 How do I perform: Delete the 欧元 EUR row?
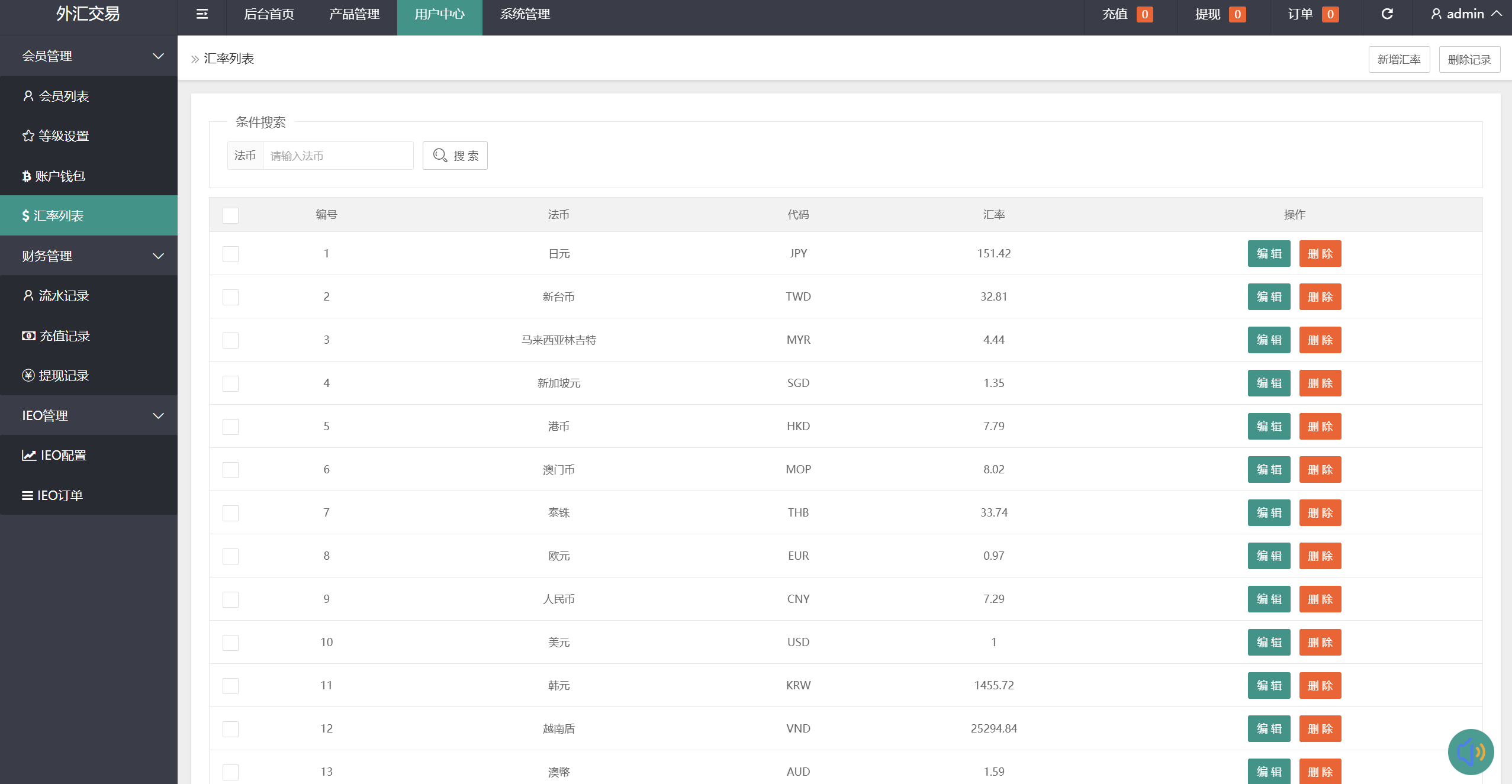[1320, 556]
